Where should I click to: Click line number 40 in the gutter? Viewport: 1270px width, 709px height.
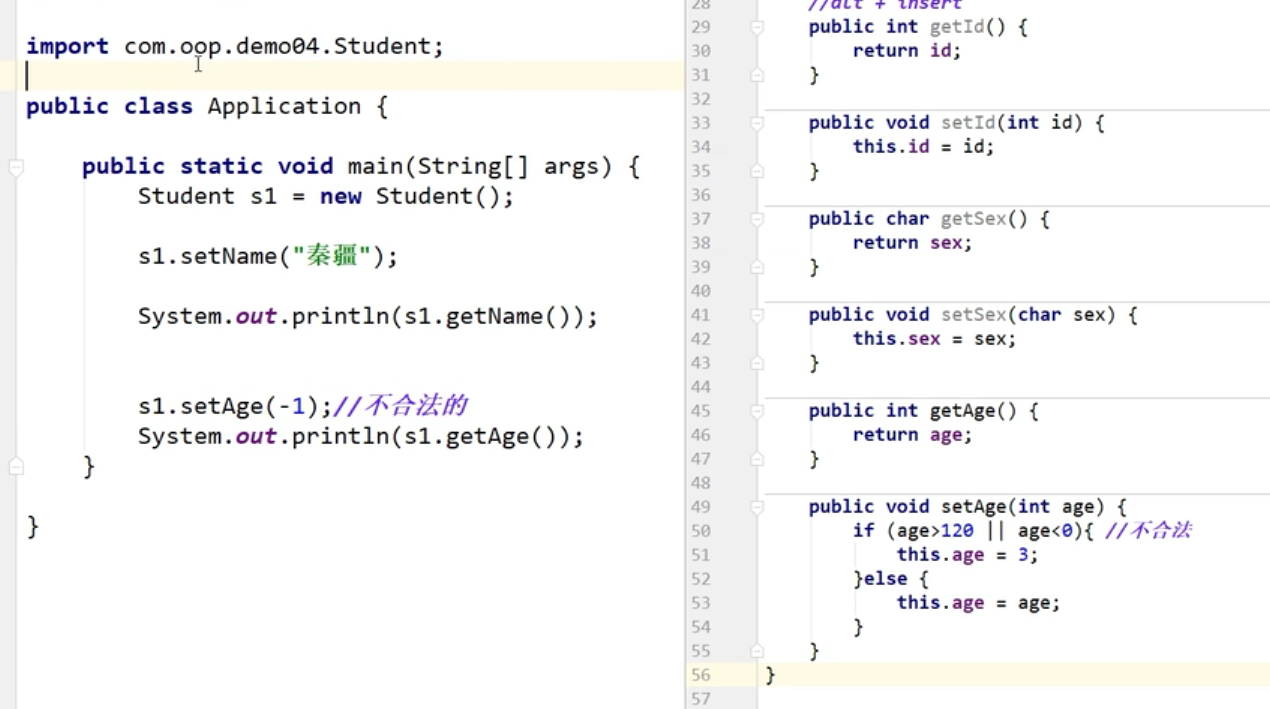tap(700, 291)
